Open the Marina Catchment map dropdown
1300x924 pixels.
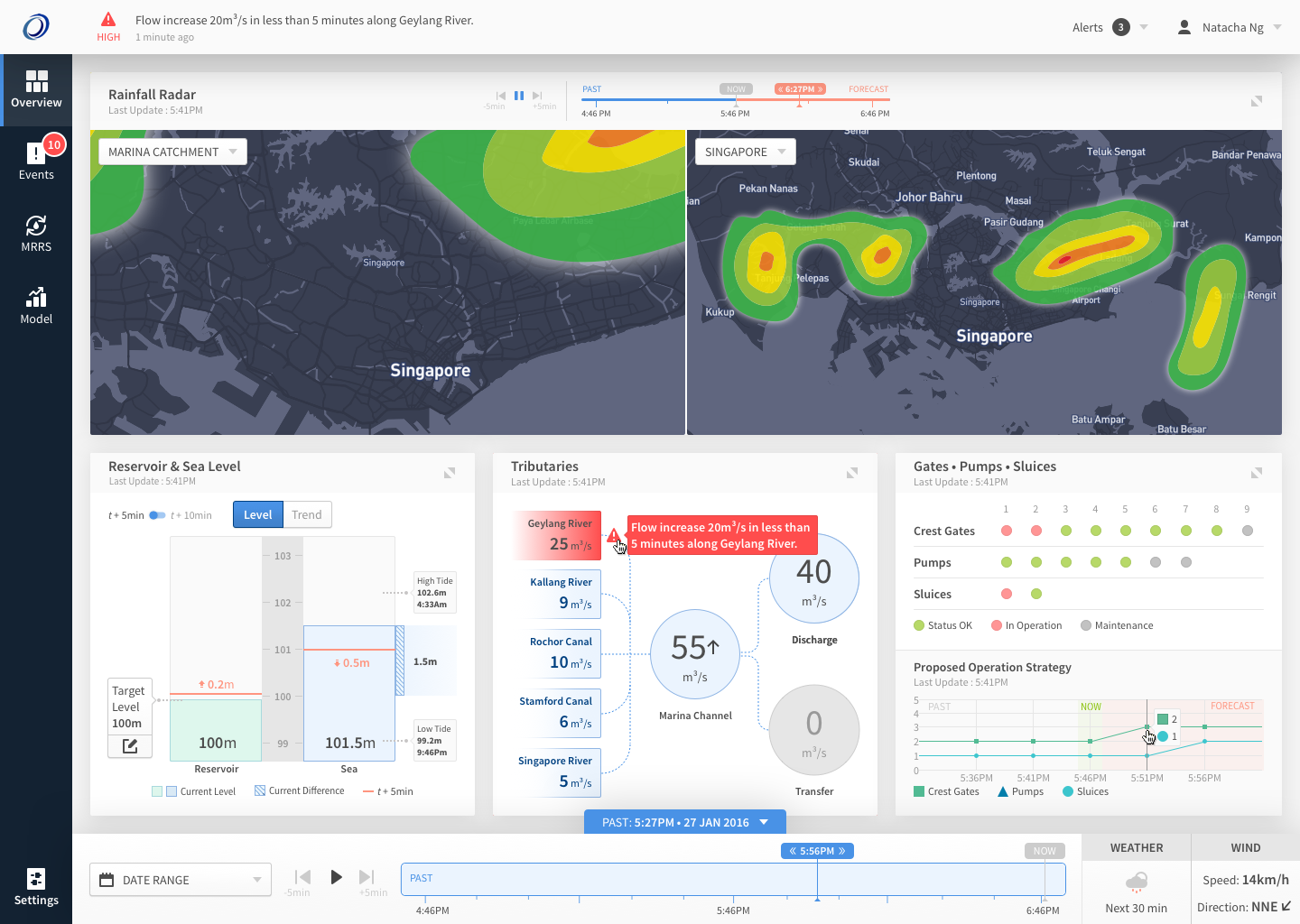coord(172,152)
